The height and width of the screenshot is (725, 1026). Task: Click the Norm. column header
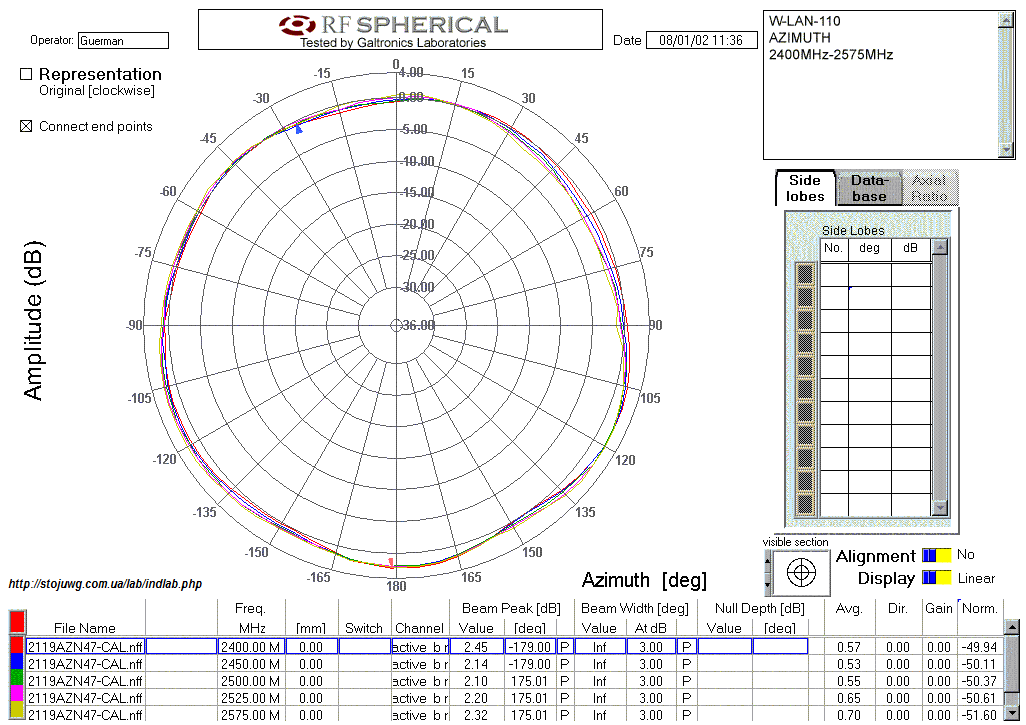click(x=980, y=609)
